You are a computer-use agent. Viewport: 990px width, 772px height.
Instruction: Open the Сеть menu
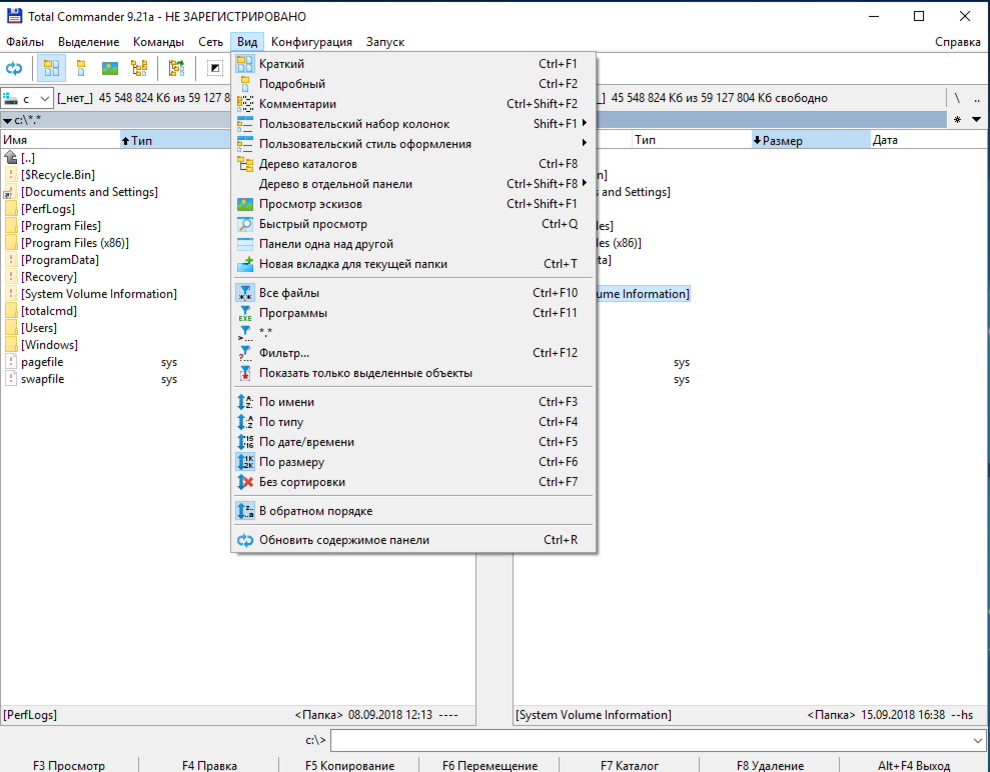coord(210,42)
